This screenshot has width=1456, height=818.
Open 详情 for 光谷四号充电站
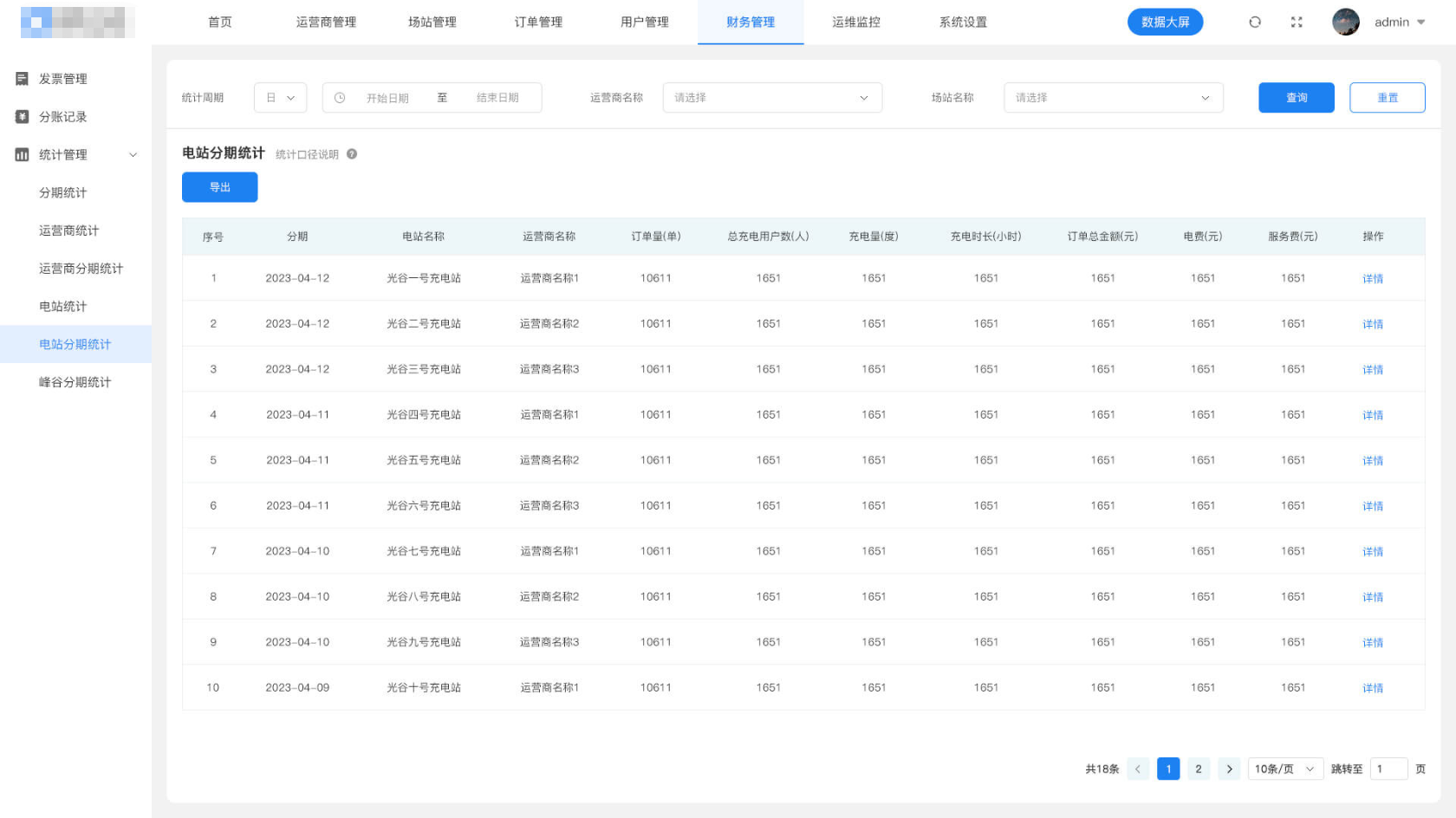click(x=1373, y=415)
